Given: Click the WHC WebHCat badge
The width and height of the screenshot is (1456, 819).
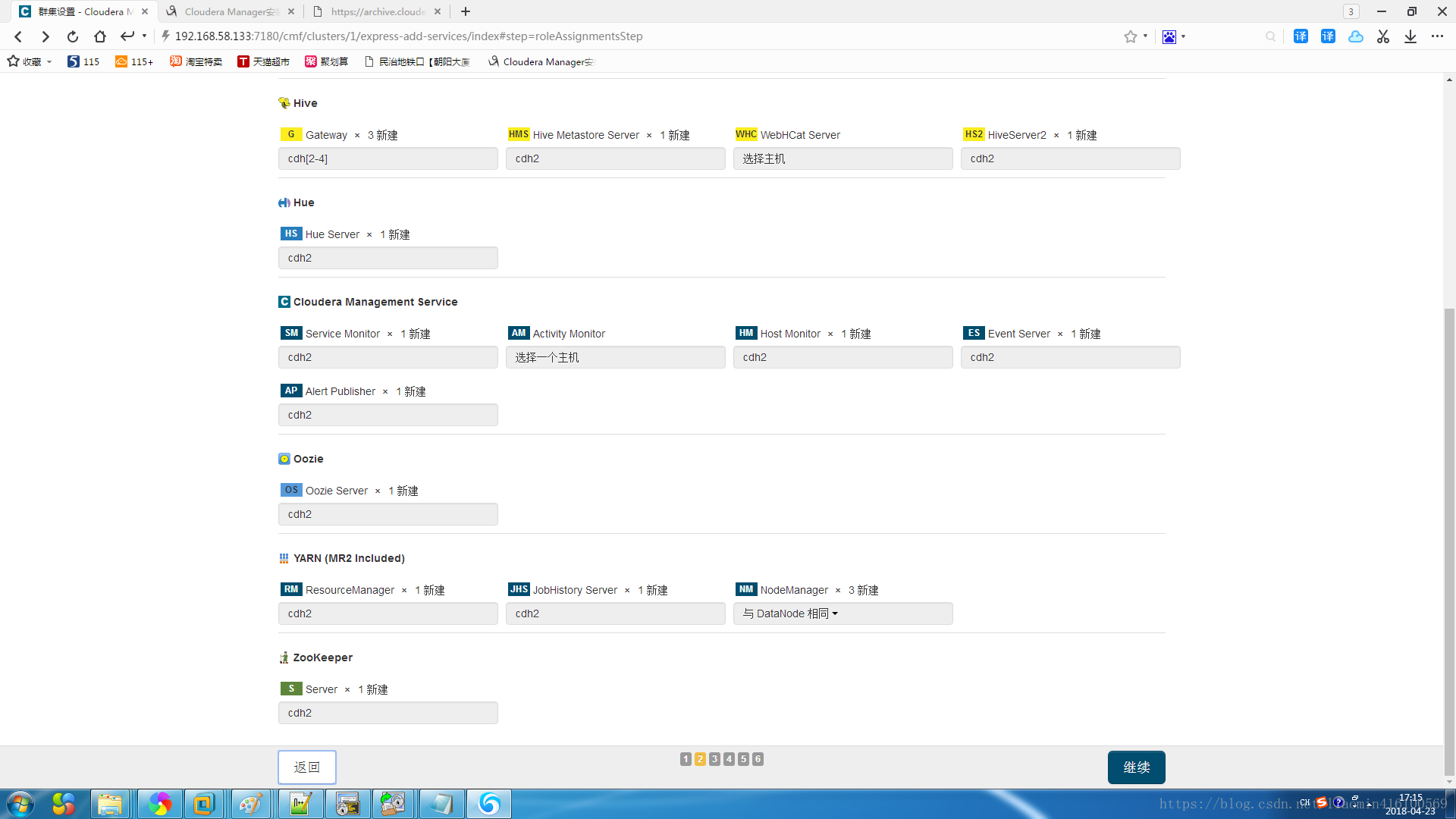Looking at the screenshot, I should pos(746,134).
